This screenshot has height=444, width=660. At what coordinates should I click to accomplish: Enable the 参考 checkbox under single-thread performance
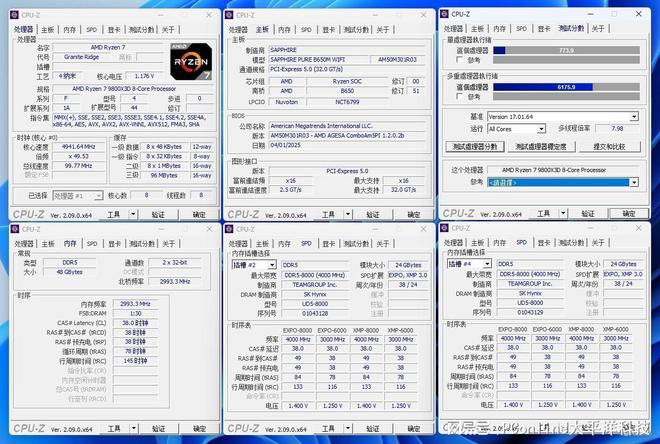click(460, 60)
